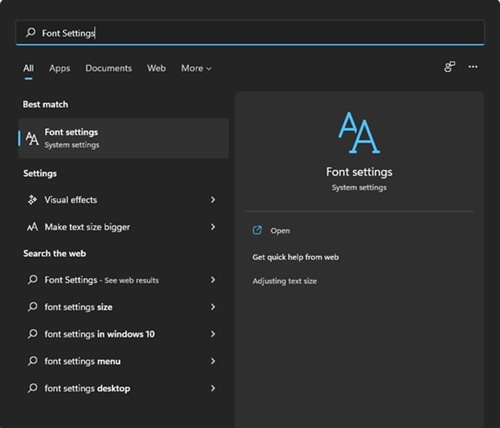Screen dimensions: 500x428
Task: Click the Font settings AA icon in Best match
Action: pos(32,138)
